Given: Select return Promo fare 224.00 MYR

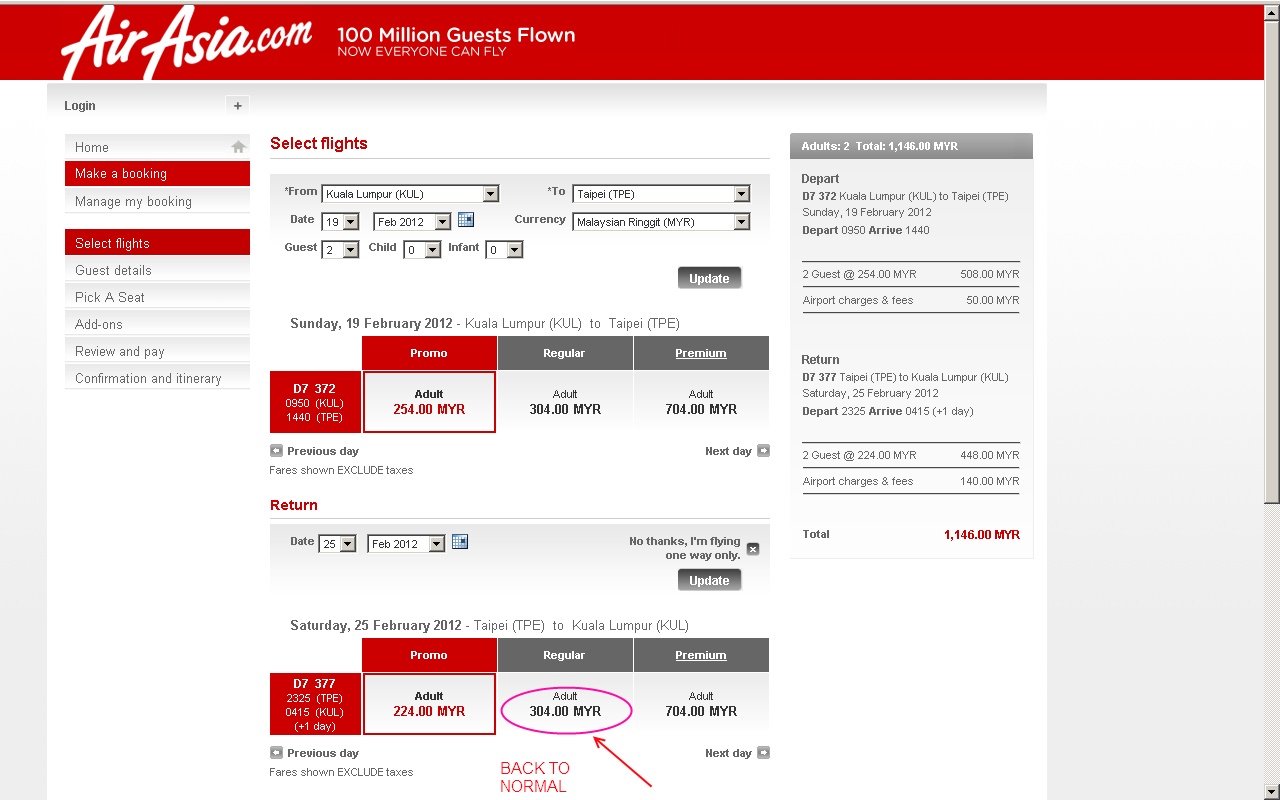Looking at the screenshot, I should pos(429,704).
